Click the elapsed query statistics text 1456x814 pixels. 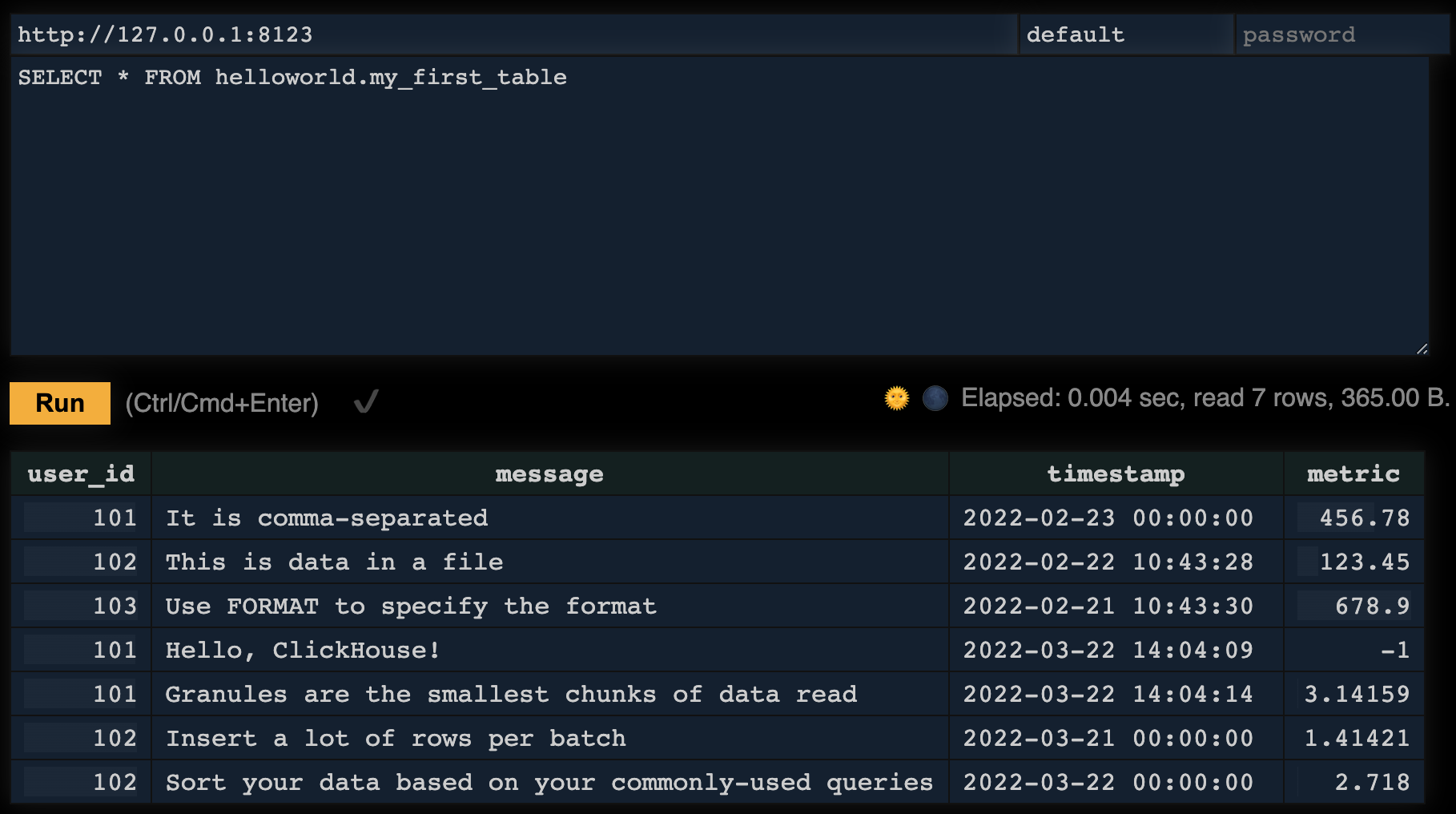[x=1201, y=397]
